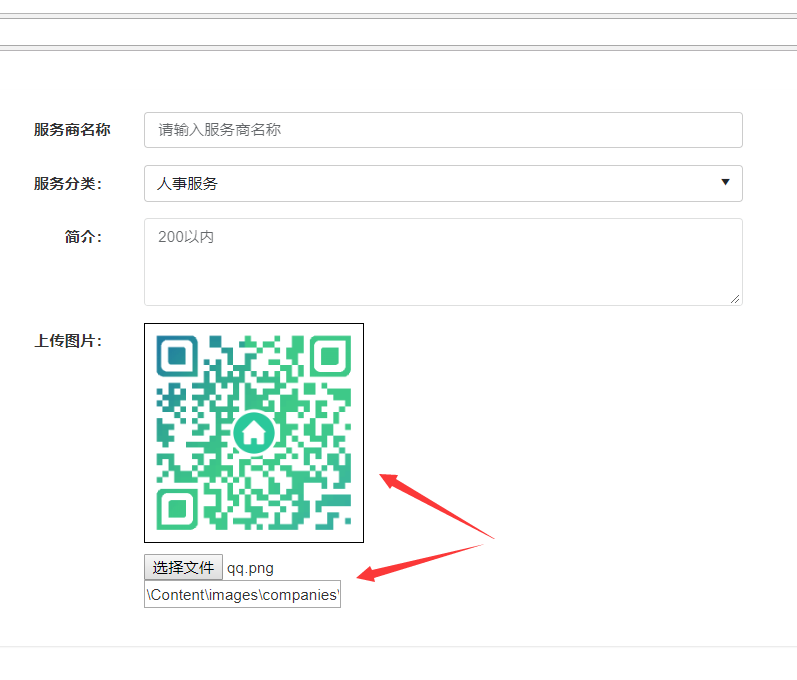Click the qq.png file name text
Viewport: 797px width, 680px height.
(x=250, y=568)
